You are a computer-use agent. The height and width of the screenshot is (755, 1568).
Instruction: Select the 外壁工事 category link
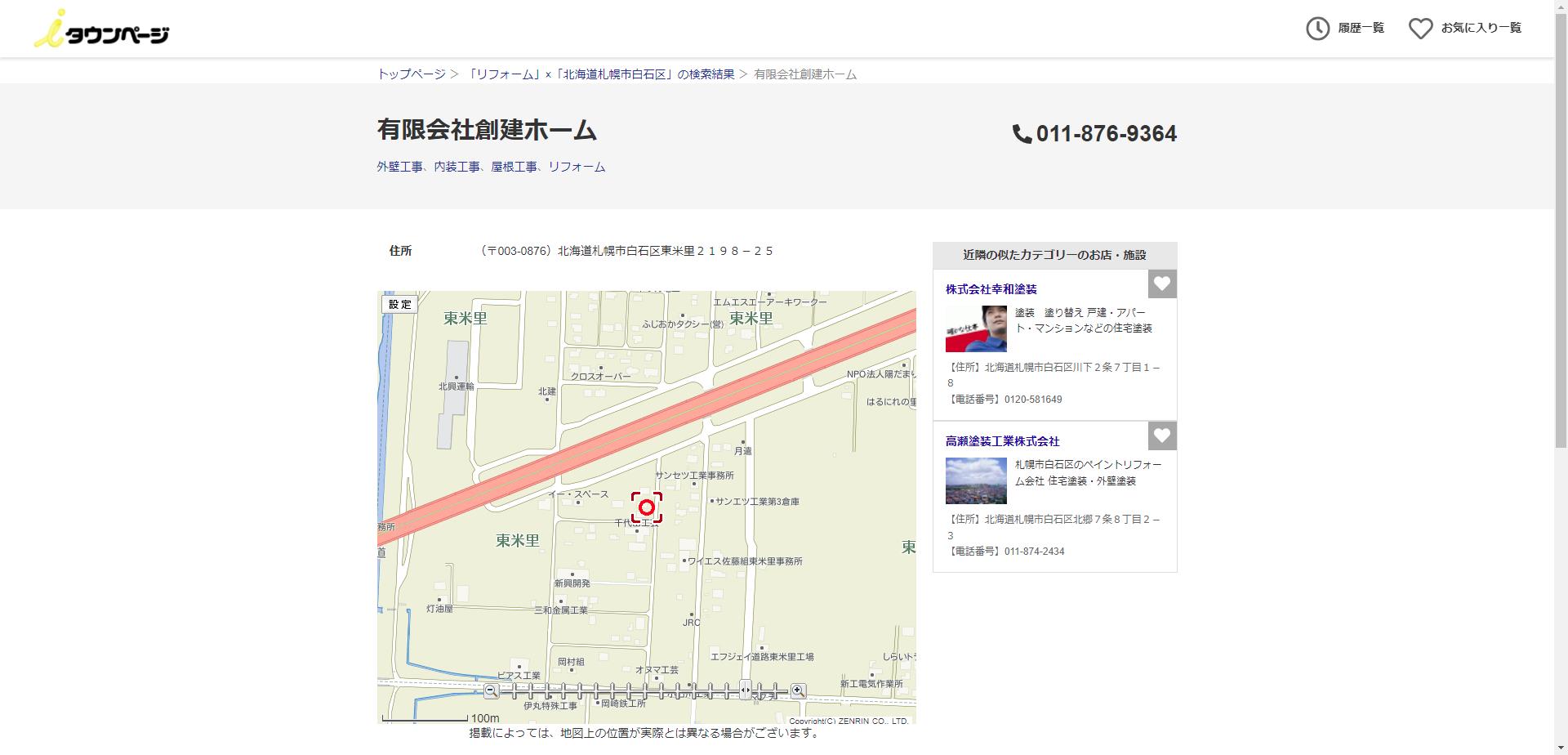point(399,167)
